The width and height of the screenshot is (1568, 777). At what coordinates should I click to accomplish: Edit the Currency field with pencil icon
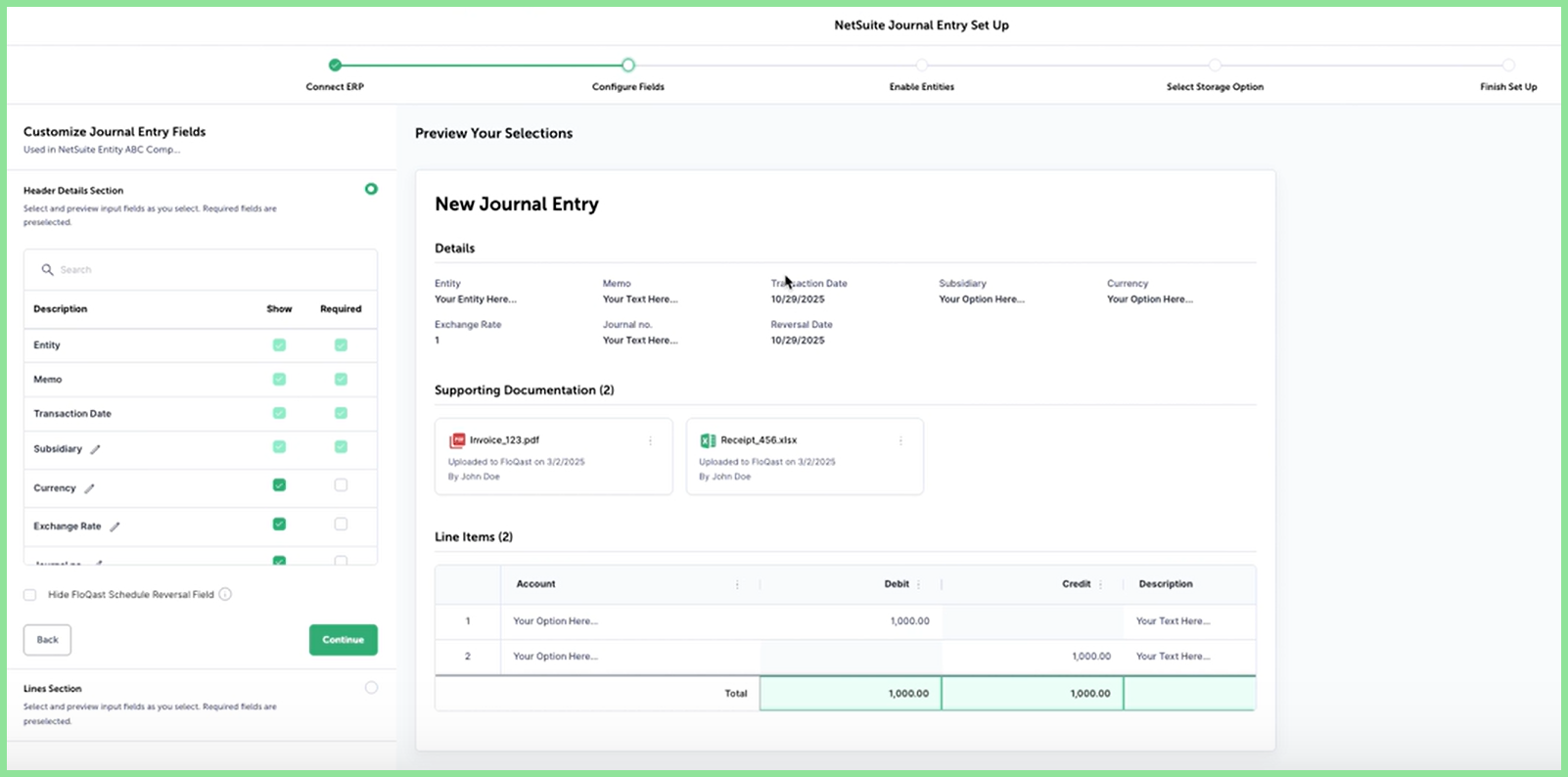tap(89, 488)
